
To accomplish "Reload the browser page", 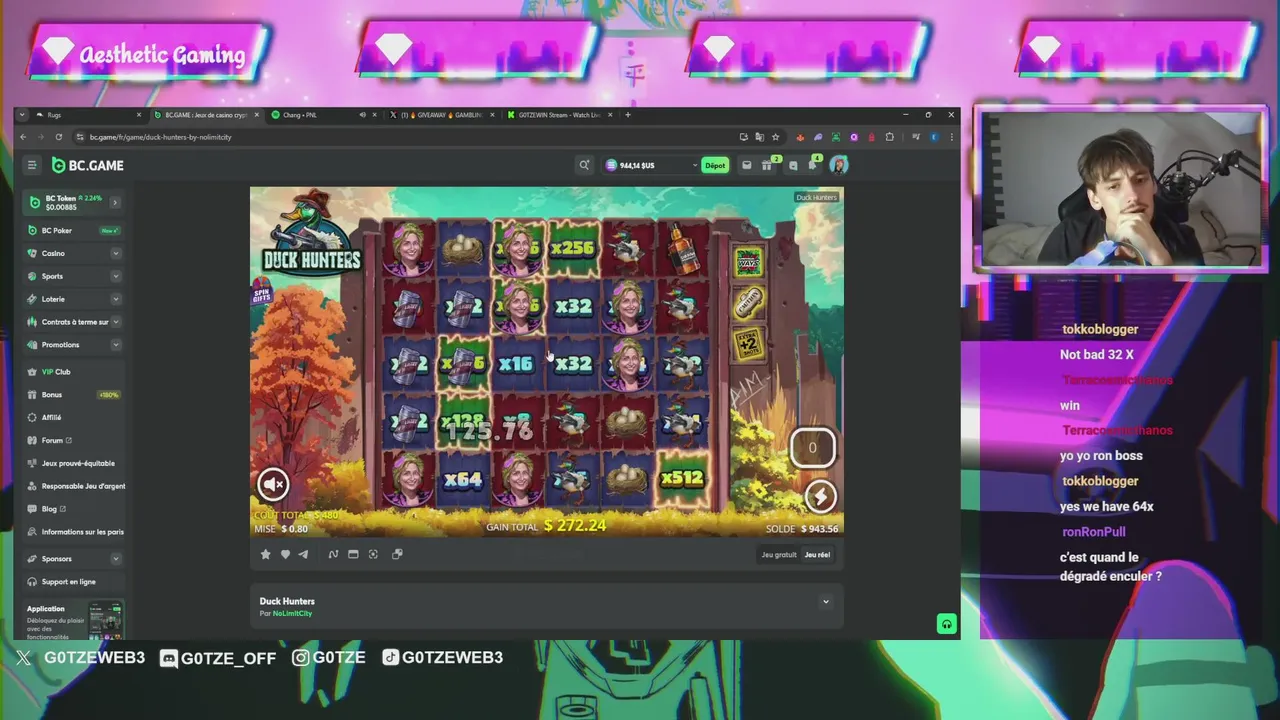I will [x=58, y=137].
